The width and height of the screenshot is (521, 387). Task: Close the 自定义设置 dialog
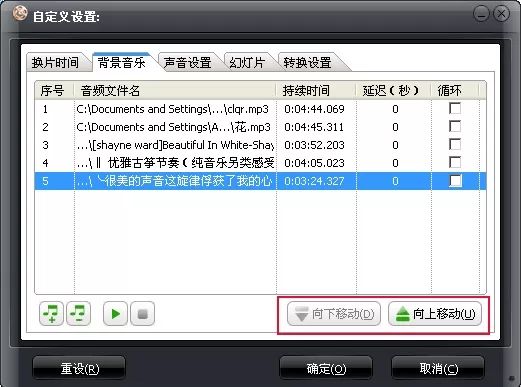(x=501, y=14)
